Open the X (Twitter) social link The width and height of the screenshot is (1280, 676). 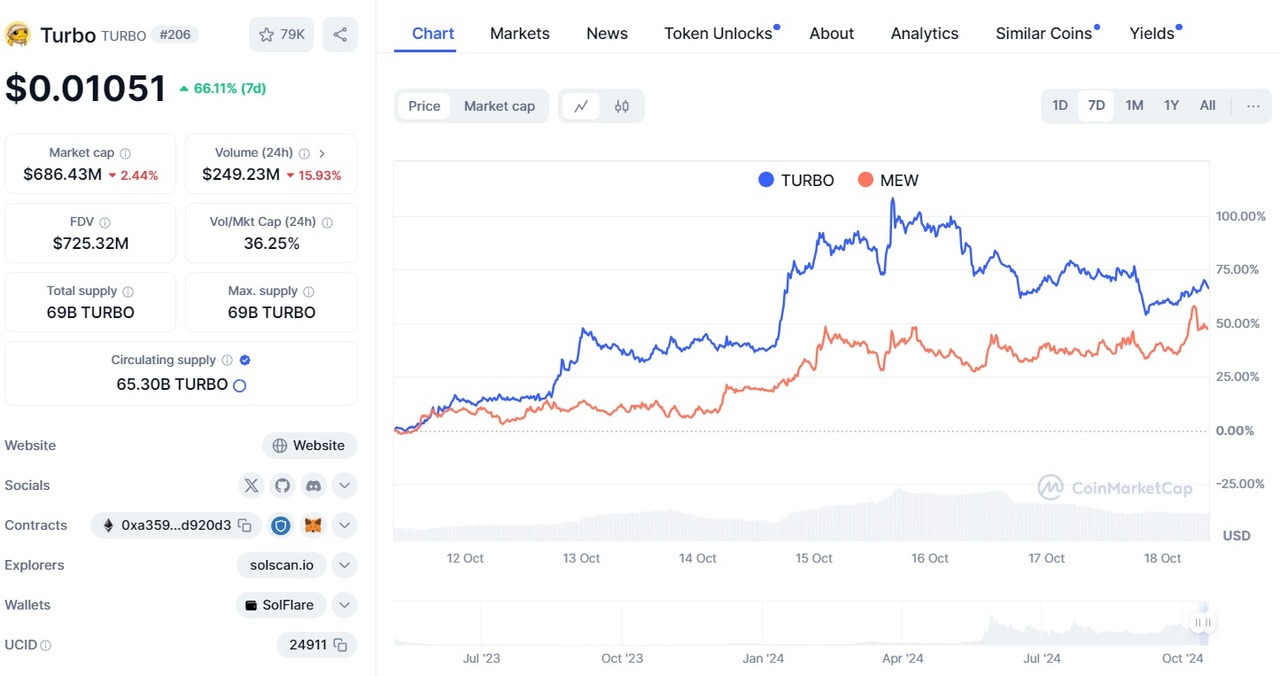click(251, 486)
